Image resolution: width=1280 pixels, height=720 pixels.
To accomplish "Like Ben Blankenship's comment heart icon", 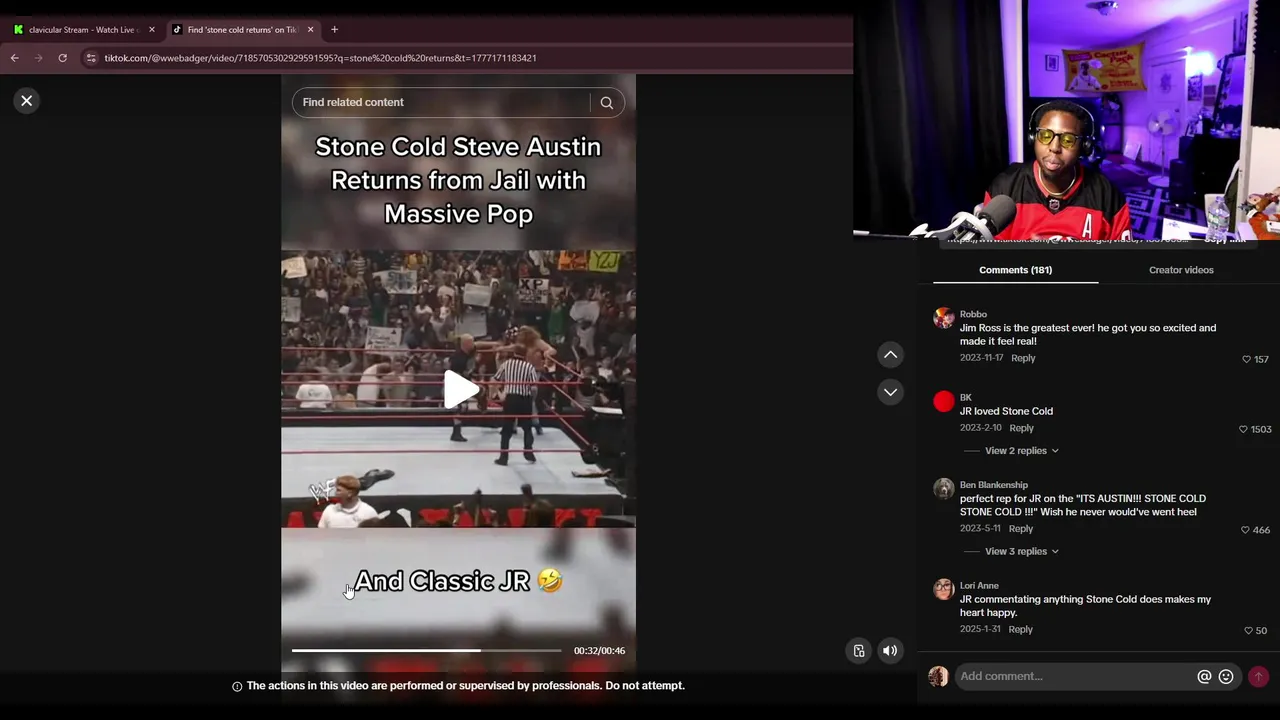I will coord(1245,530).
